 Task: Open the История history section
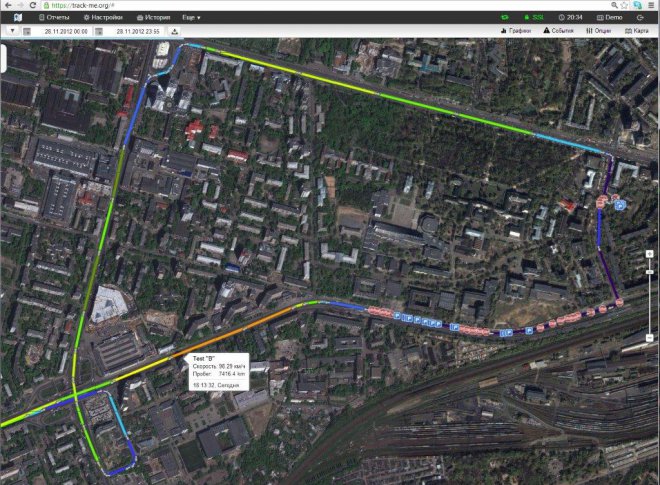point(153,17)
